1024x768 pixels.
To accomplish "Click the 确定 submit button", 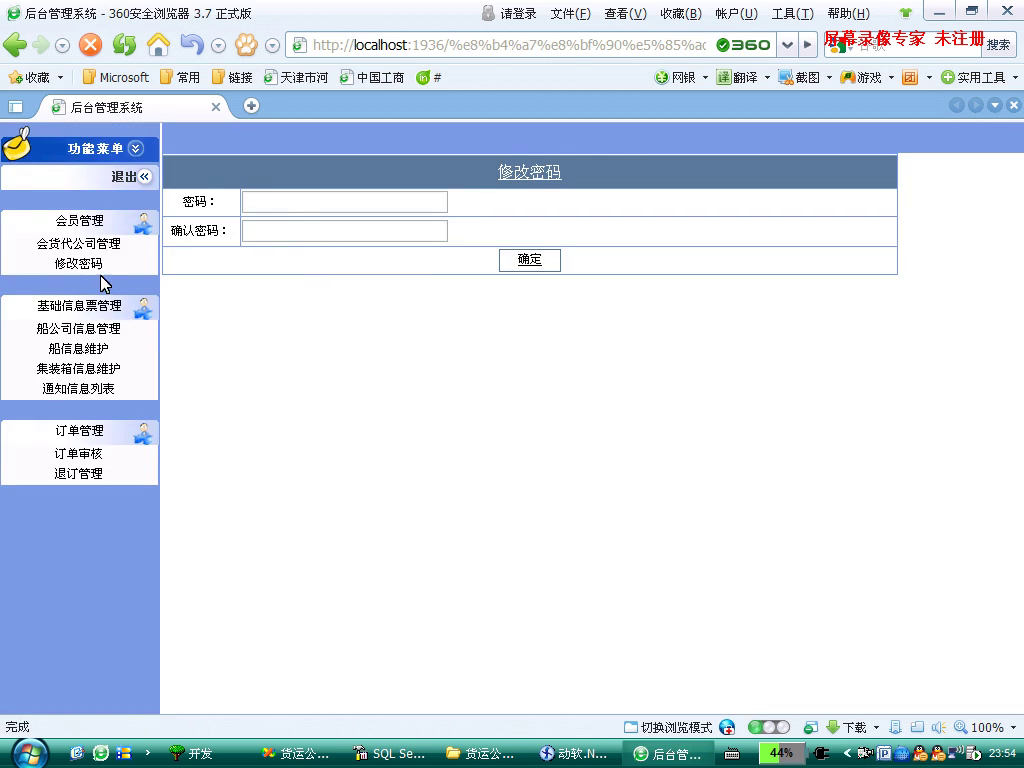I will (530, 260).
